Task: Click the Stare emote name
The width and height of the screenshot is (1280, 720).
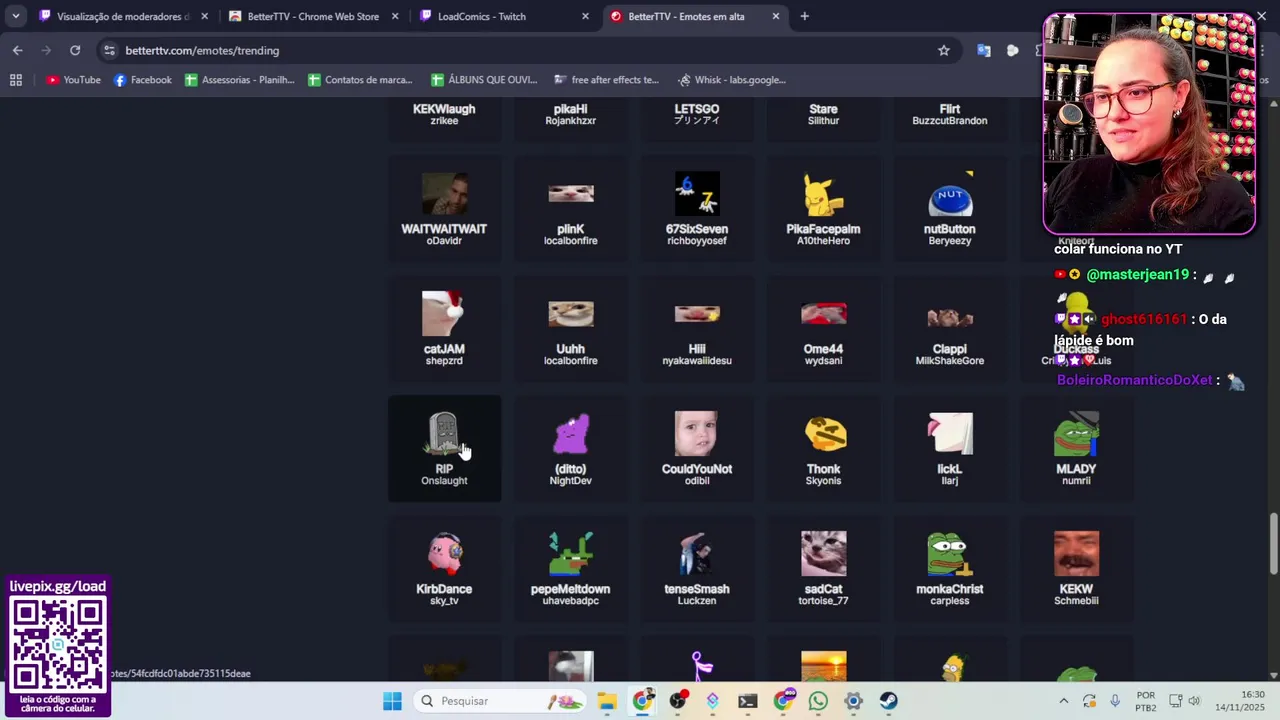Action: 824,109
